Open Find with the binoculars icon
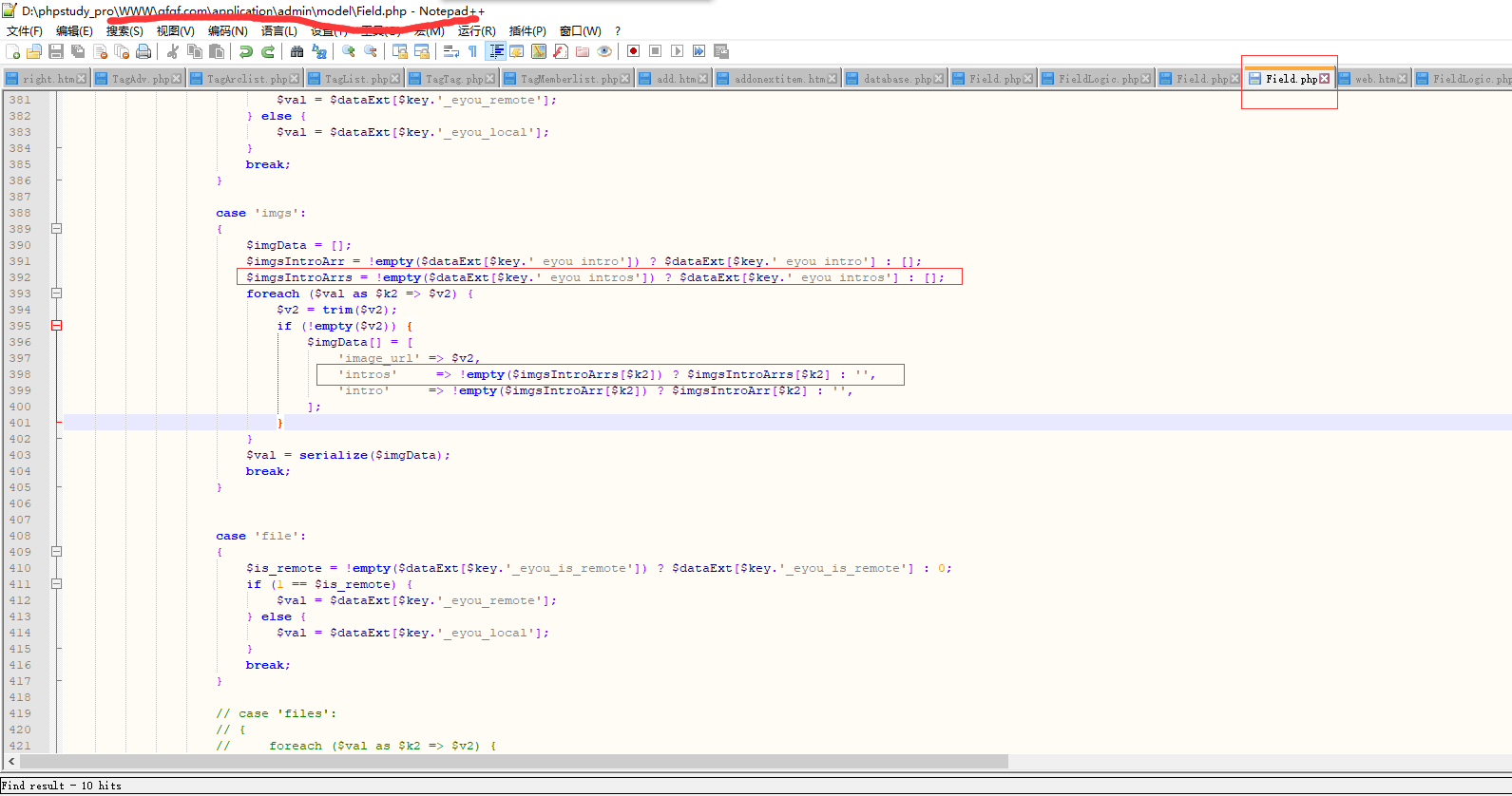Image resolution: width=1512 pixels, height=796 pixels. (297, 51)
